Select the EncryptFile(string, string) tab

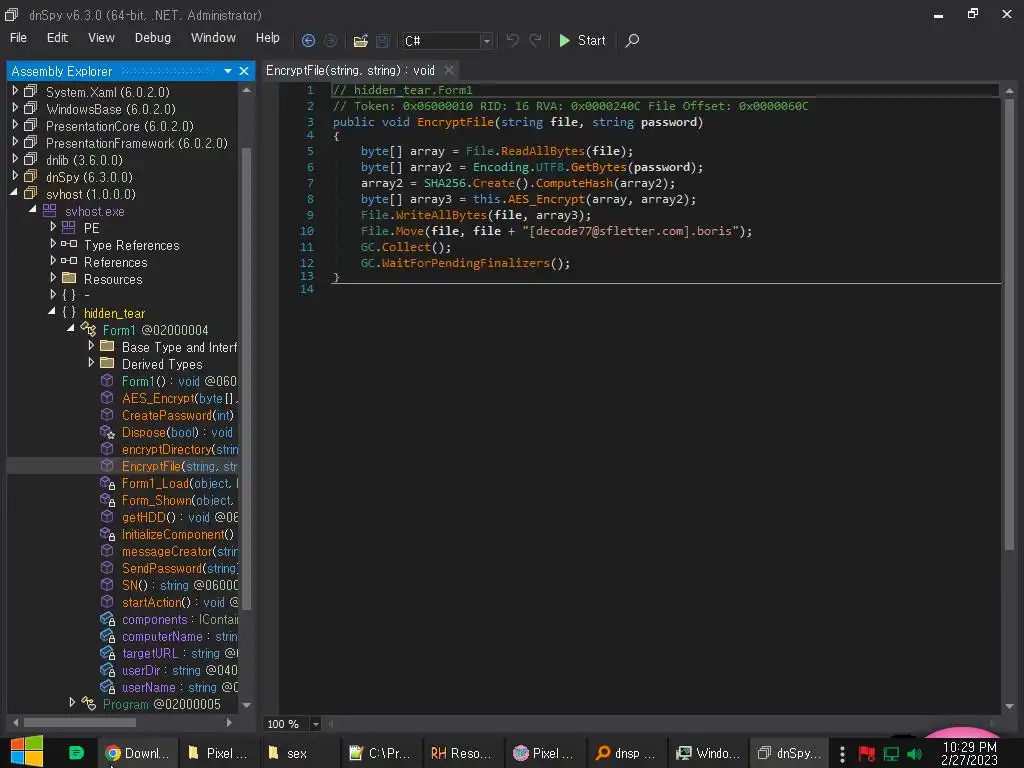pyautogui.click(x=350, y=71)
